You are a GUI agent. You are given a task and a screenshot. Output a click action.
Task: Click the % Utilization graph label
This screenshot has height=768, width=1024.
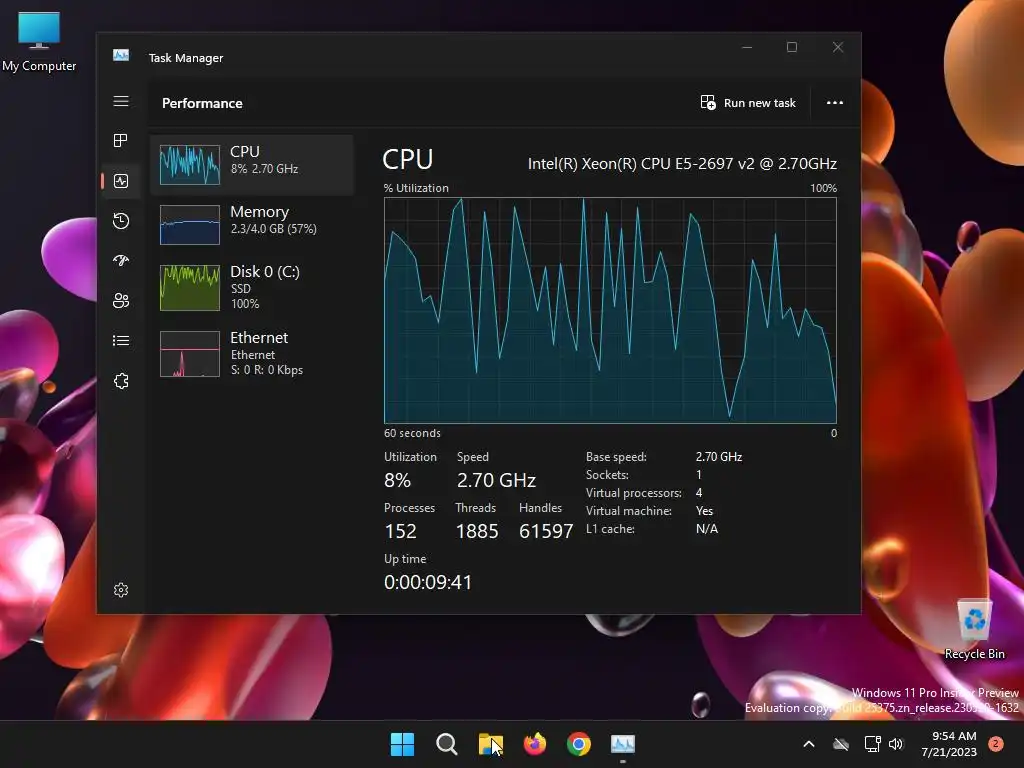tap(416, 188)
